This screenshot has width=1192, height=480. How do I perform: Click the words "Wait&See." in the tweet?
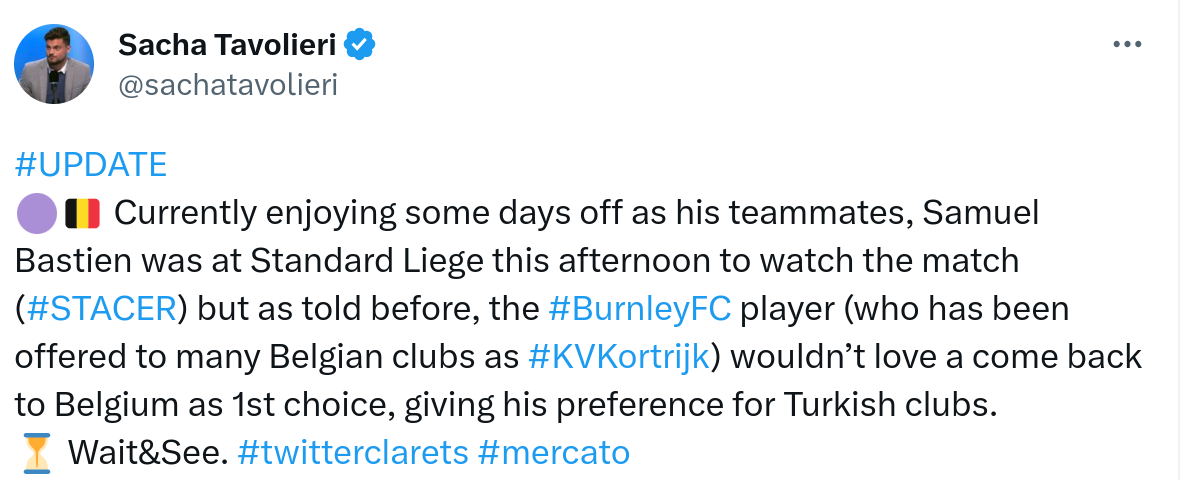point(148,453)
